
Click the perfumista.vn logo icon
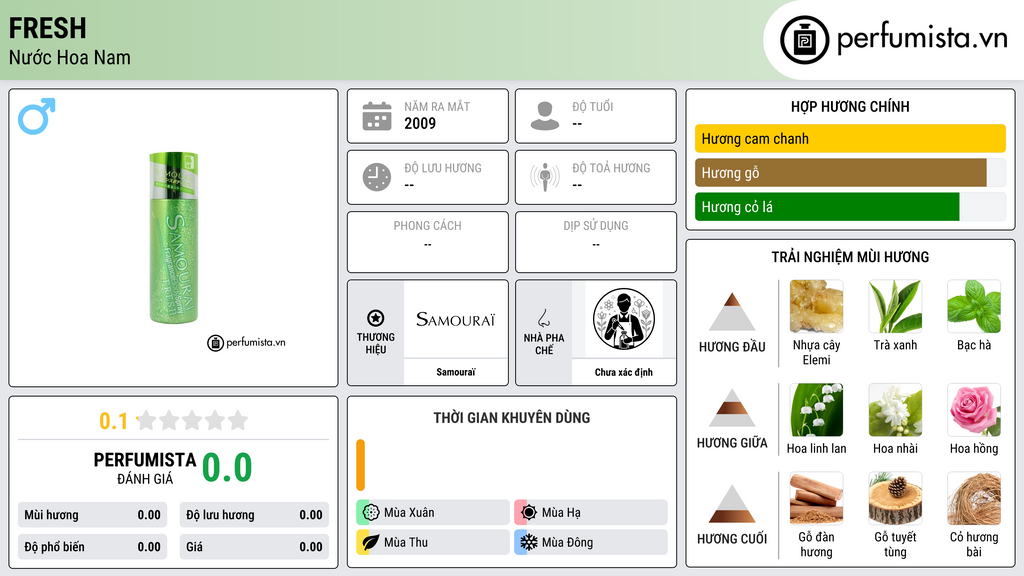tap(805, 40)
